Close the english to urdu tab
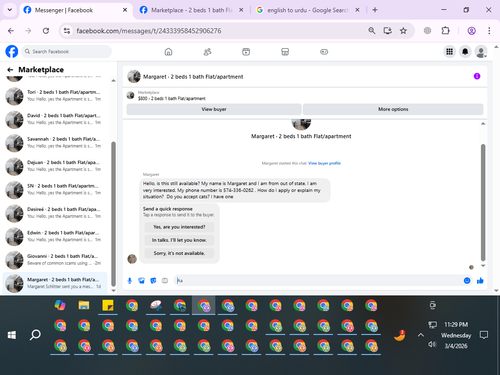Viewport: 500px width, 375px height. click(x=357, y=10)
